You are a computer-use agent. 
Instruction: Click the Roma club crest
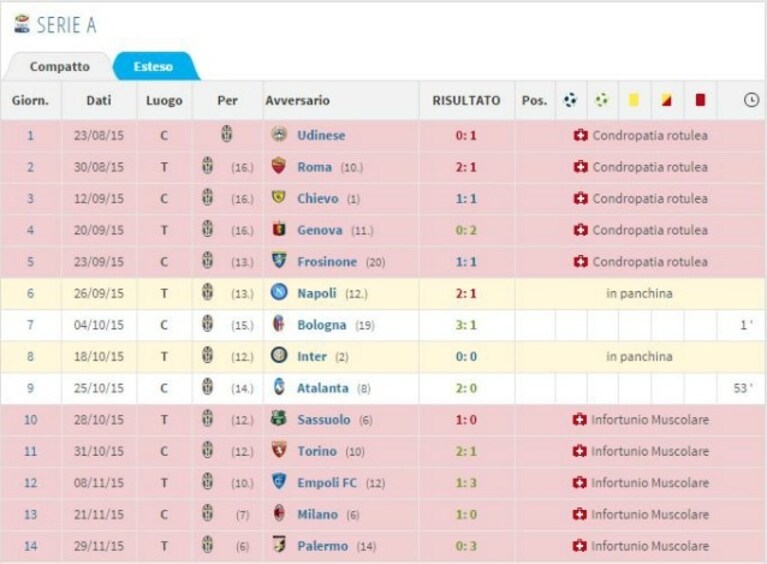coord(278,166)
